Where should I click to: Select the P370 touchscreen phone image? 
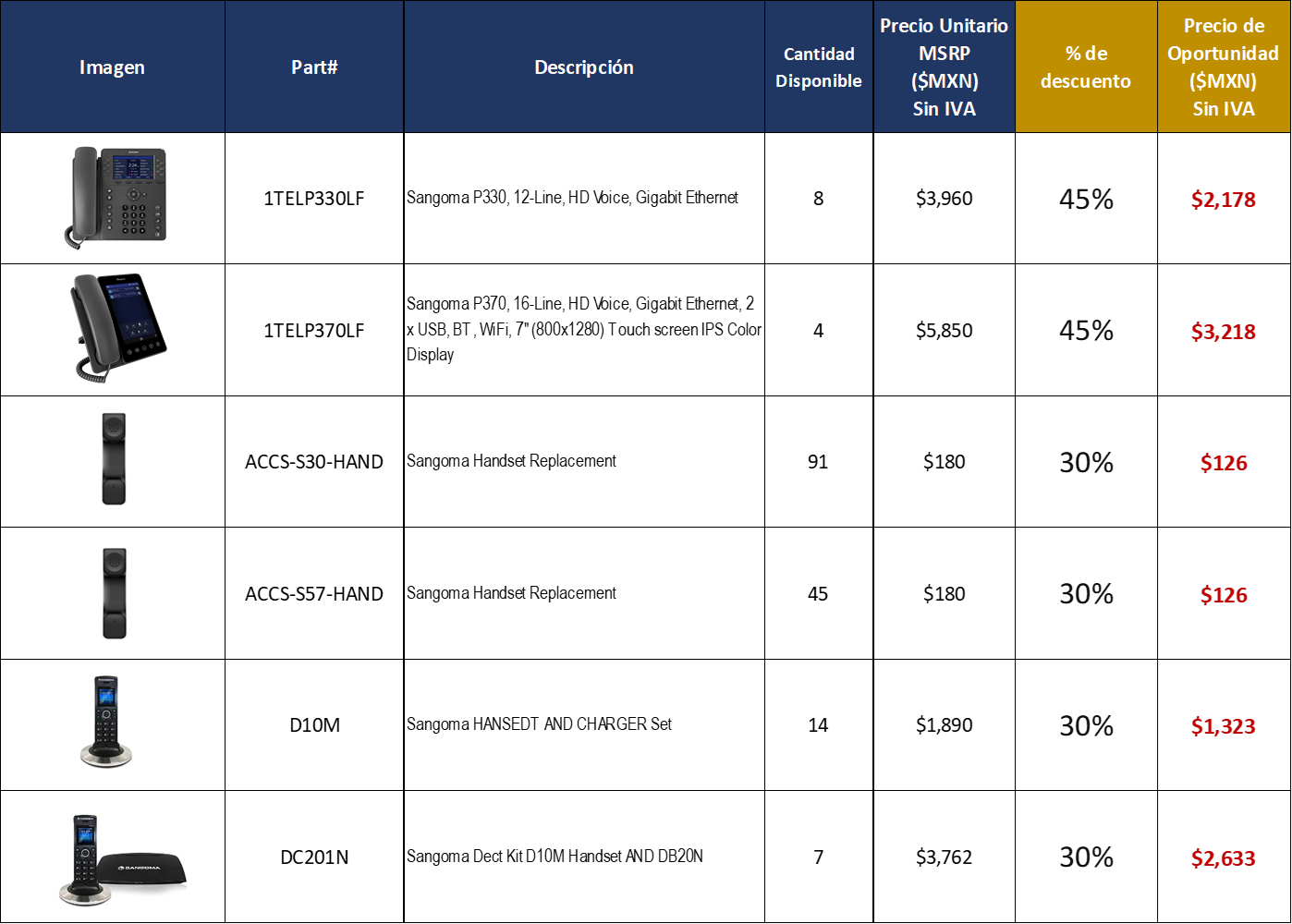click(x=118, y=327)
